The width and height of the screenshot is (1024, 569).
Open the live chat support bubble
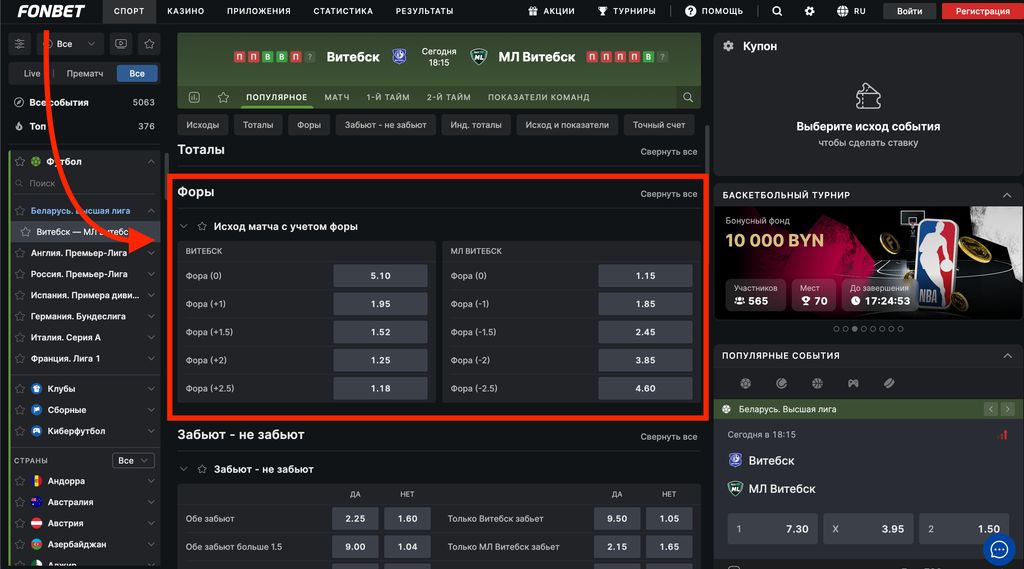pos(998,548)
